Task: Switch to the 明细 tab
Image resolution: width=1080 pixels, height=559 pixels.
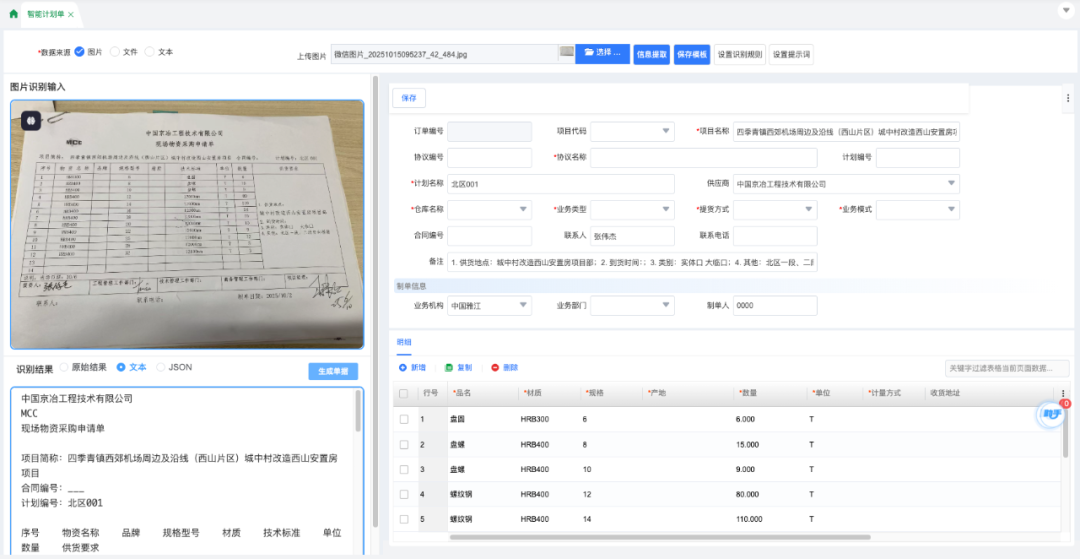Action: [x=404, y=342]
